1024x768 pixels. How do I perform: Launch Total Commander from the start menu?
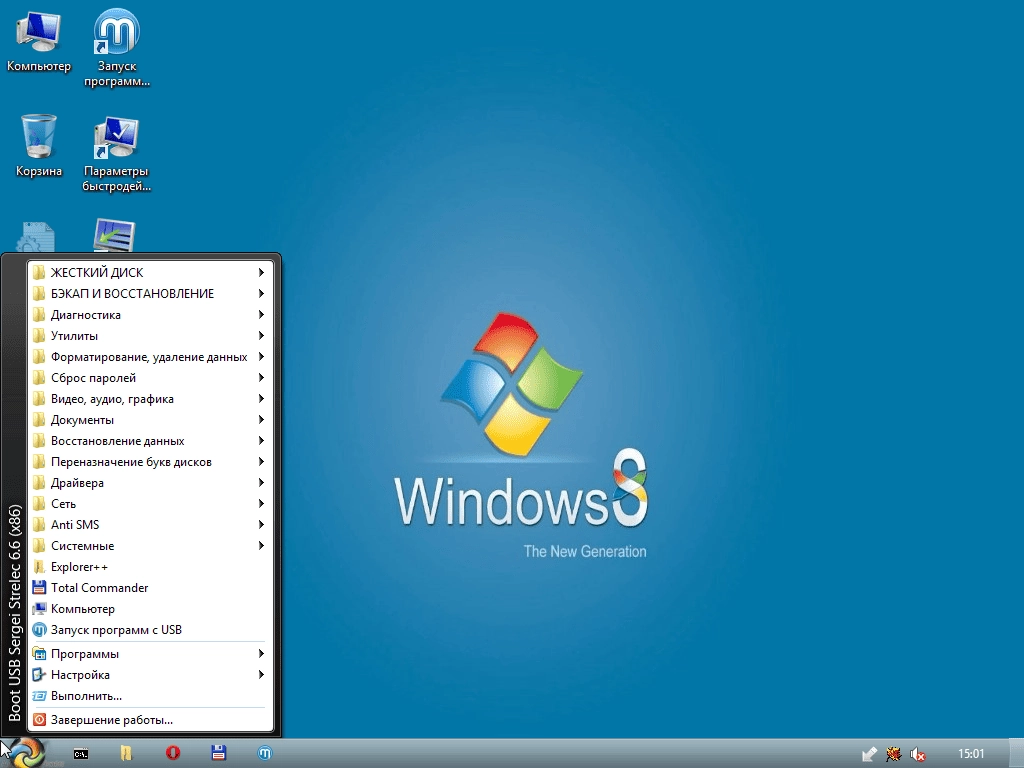click(150, 587)
